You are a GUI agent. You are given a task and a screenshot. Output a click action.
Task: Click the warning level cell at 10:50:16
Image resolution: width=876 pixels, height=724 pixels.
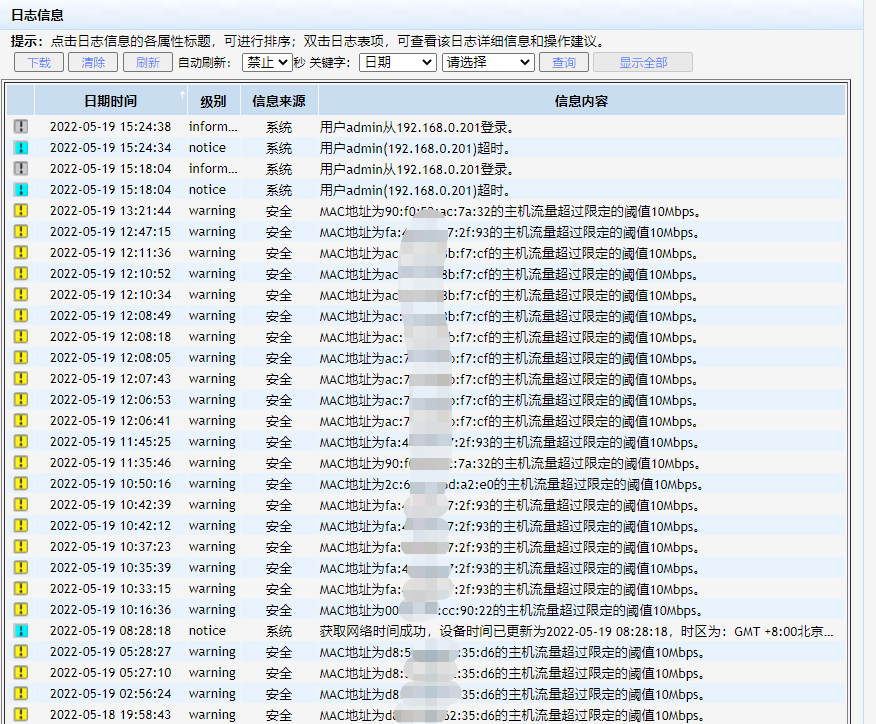point(212,484)
